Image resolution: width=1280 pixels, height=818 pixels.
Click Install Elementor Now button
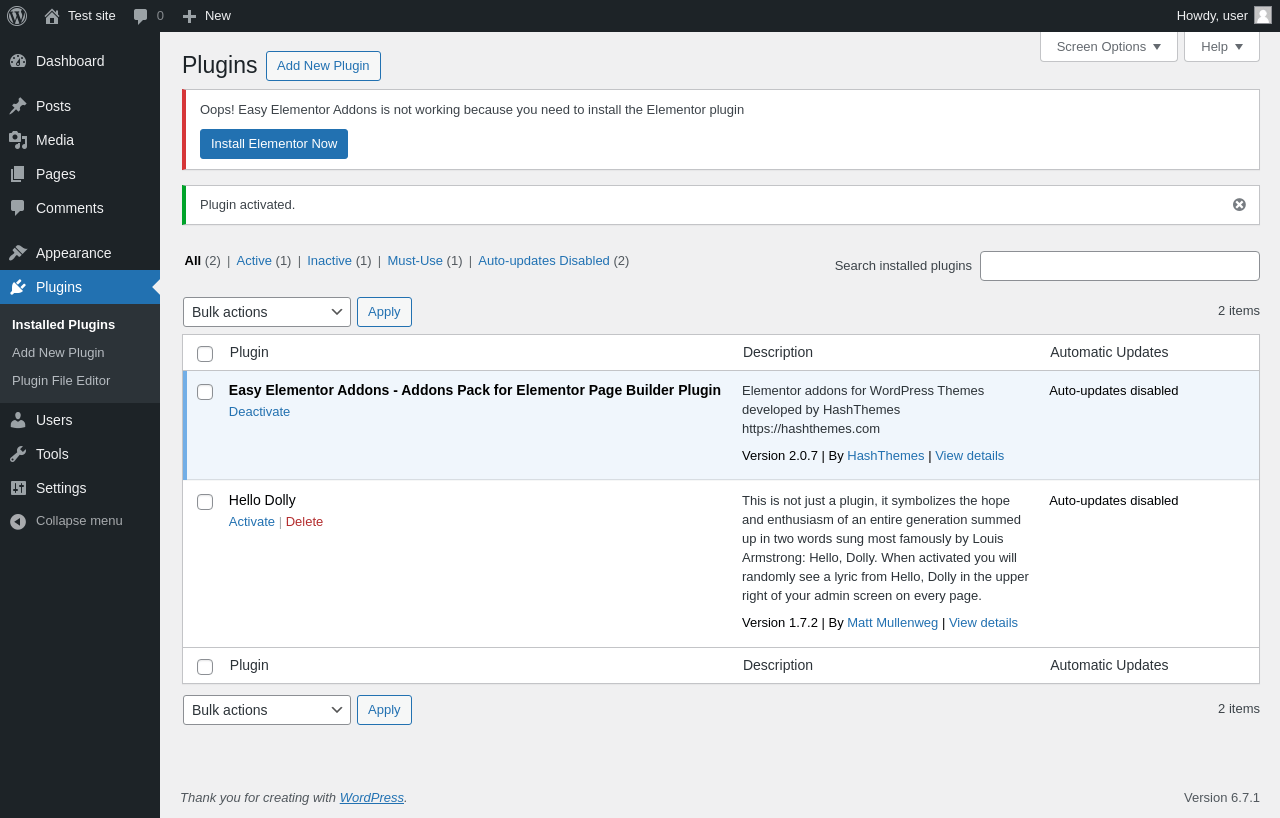274,144
